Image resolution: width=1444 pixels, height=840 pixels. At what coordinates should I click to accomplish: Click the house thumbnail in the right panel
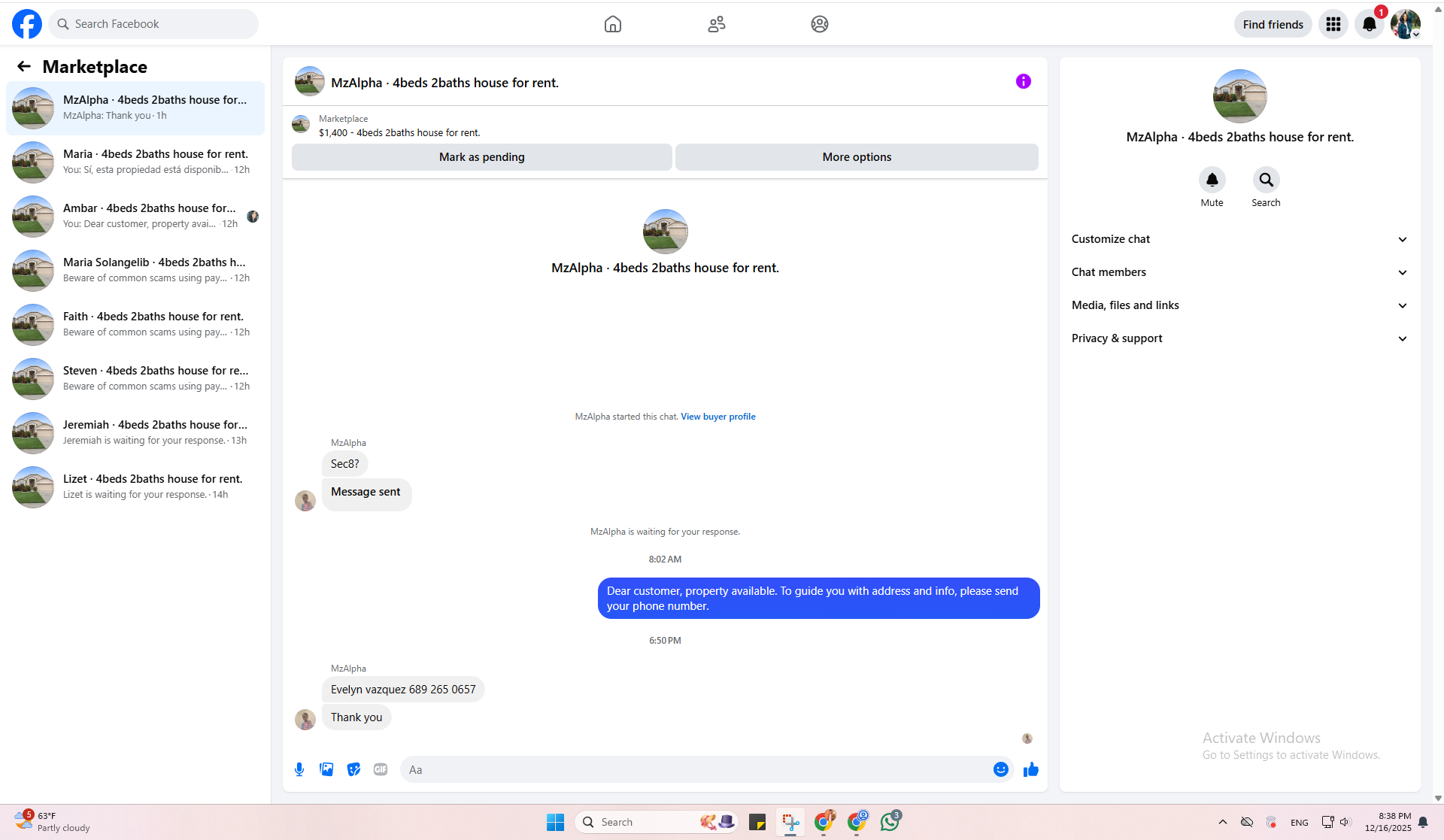(x=1240, y=96)
